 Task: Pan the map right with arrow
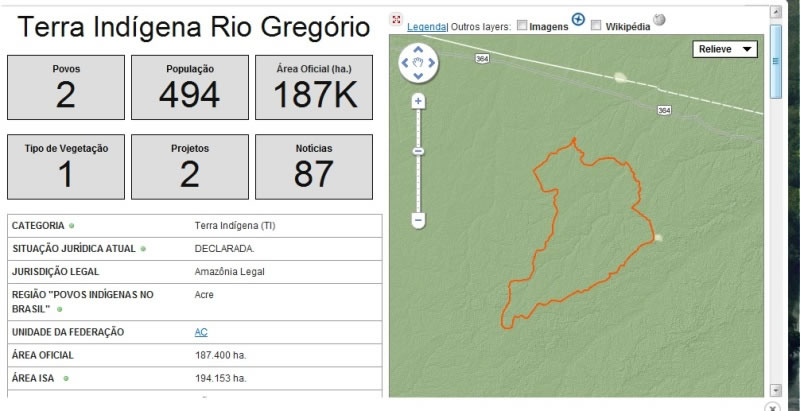coord(432,63)
